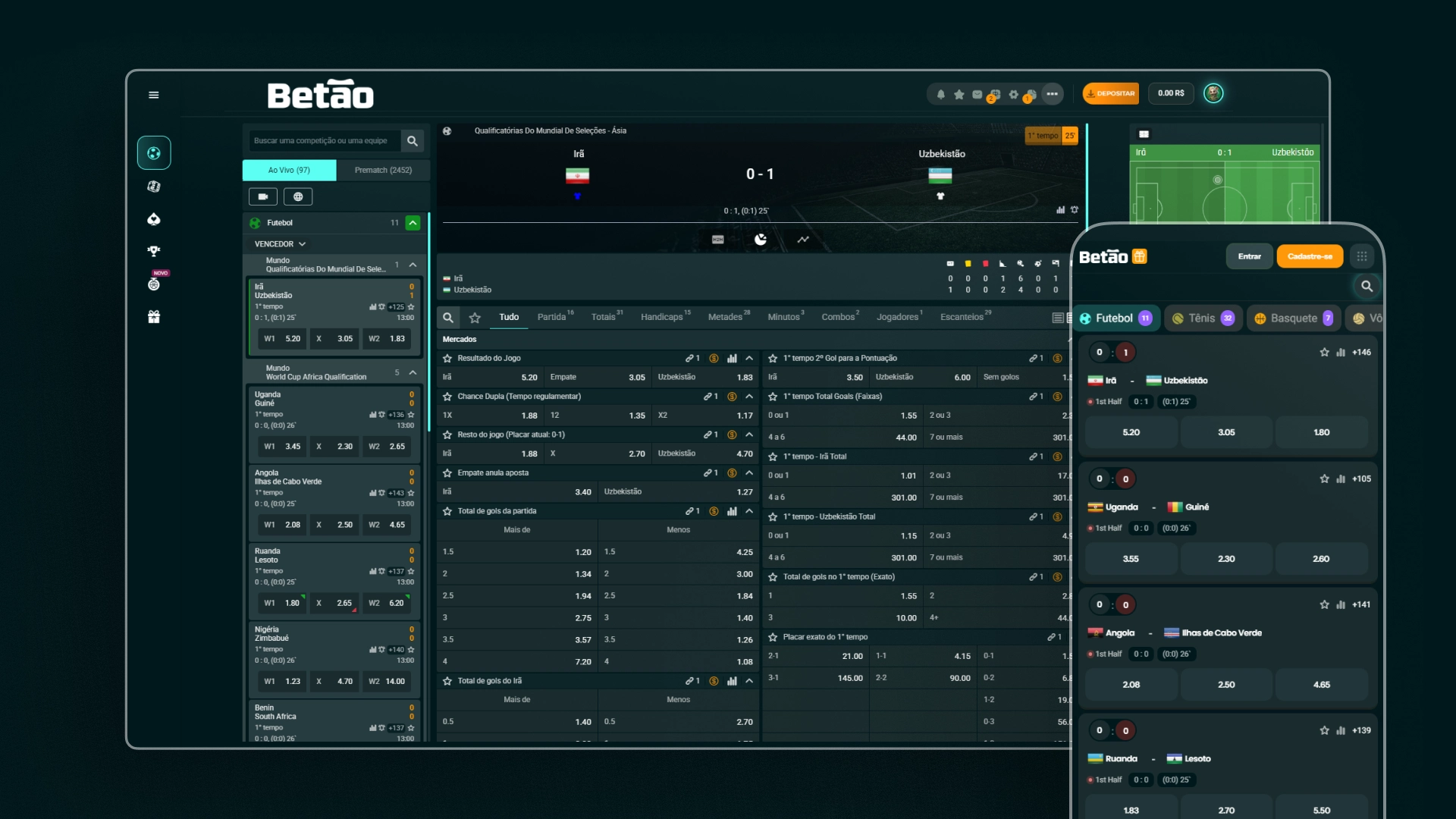Open the settings gear in header
Screen dimensions: 1456x819
coord(1013,94)
